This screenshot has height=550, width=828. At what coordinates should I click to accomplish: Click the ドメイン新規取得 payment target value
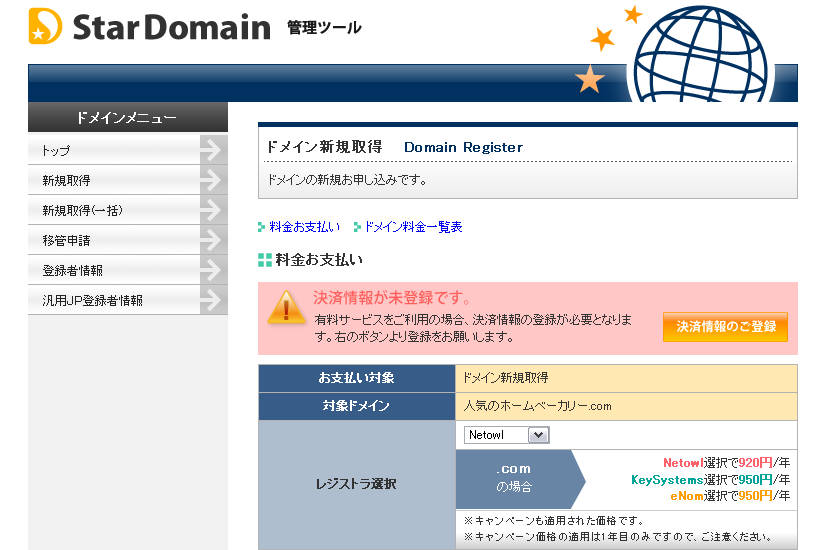(506, 378)
